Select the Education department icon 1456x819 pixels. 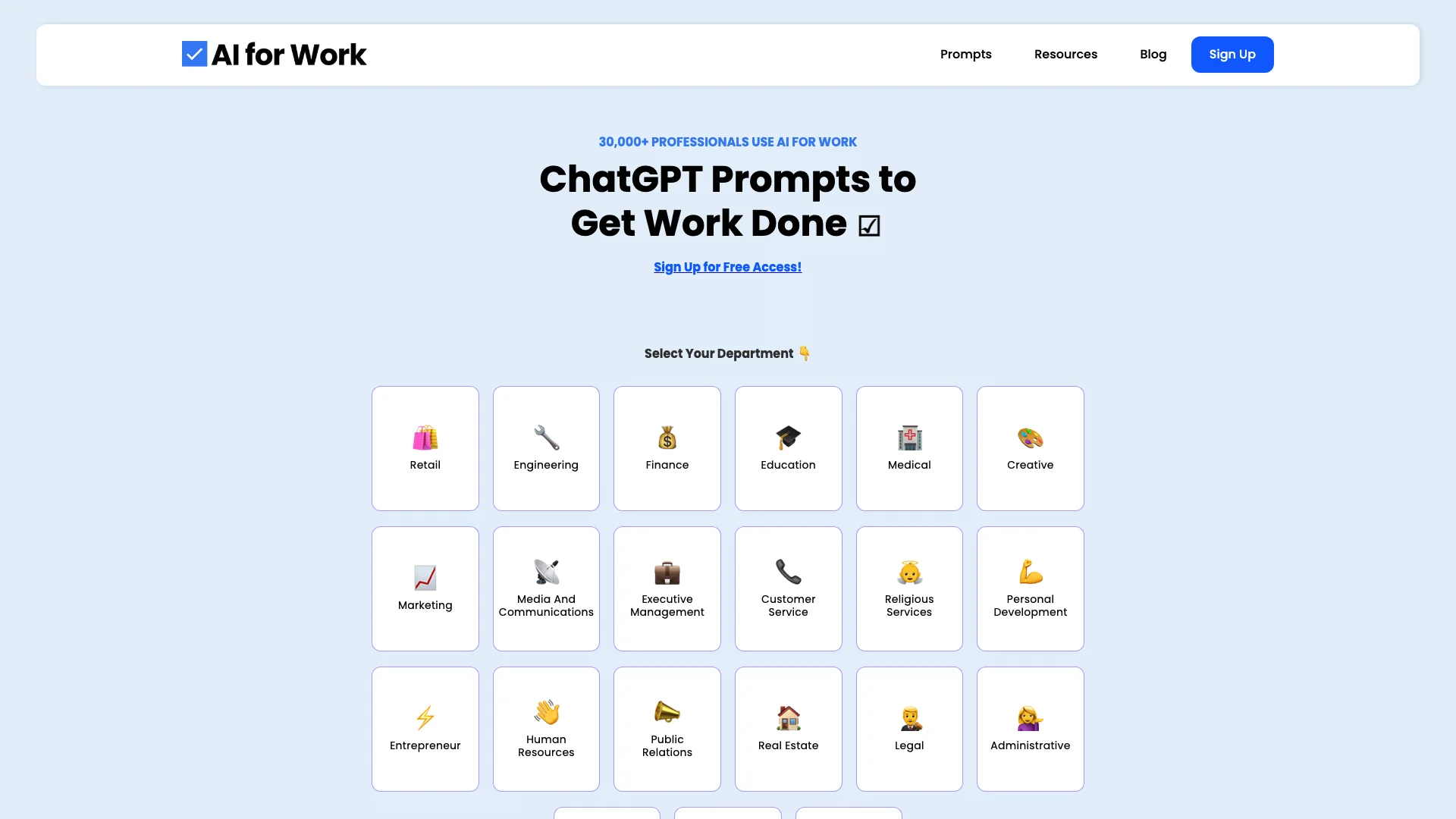pyautogui.click(x=788, y=437)
